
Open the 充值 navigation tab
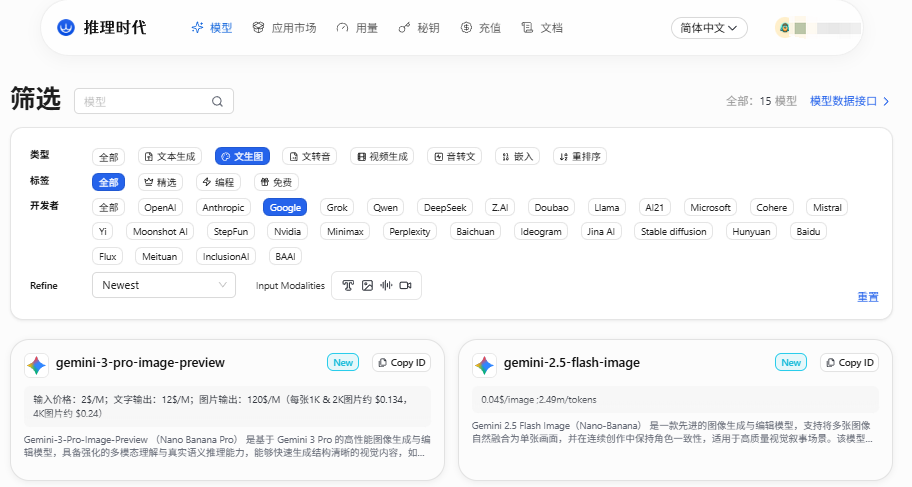click(480, 28)
